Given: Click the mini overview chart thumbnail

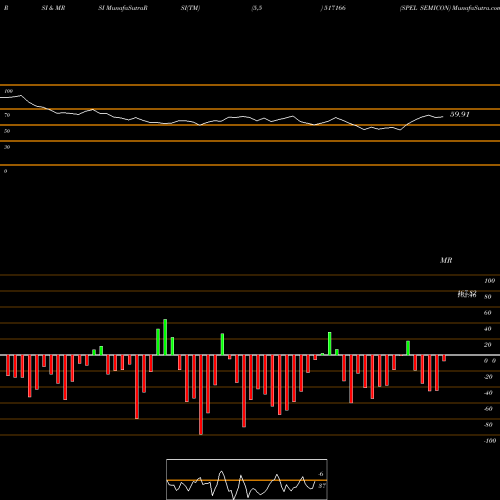Looking at the screenshot, I should tap(247, 479).
